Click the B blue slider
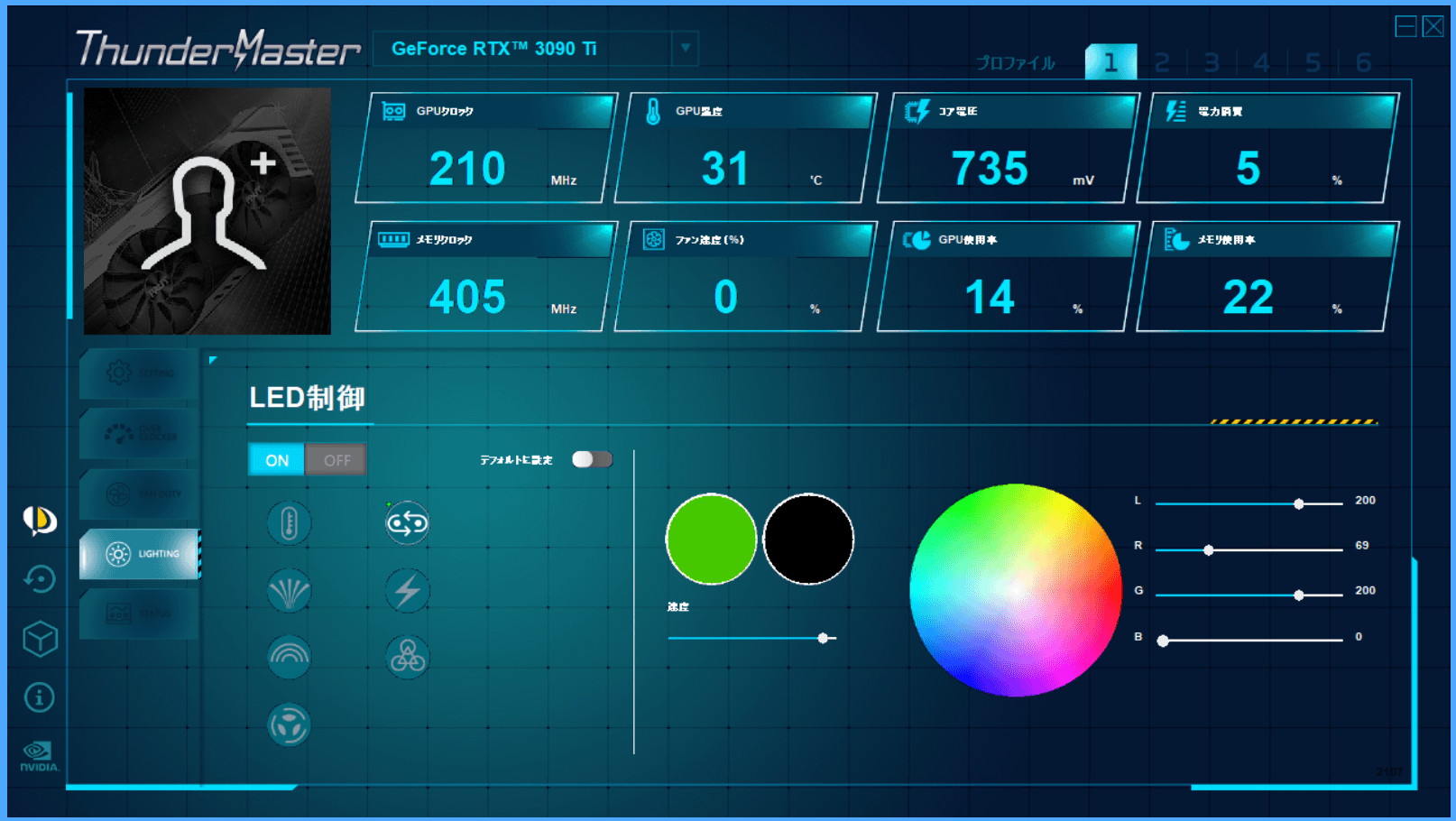Viewport: 1456px width, 821px height. point(1249,641)
